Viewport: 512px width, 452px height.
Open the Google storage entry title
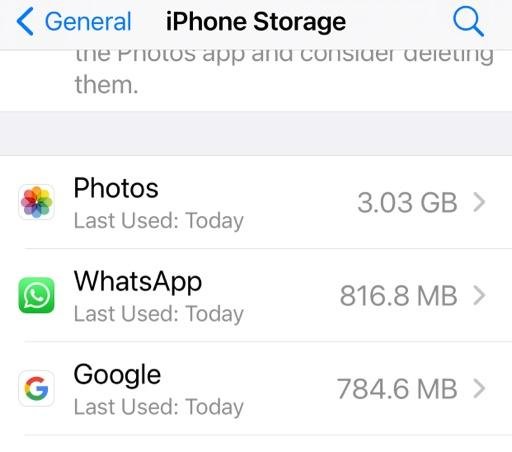click(x=117, y=375)
